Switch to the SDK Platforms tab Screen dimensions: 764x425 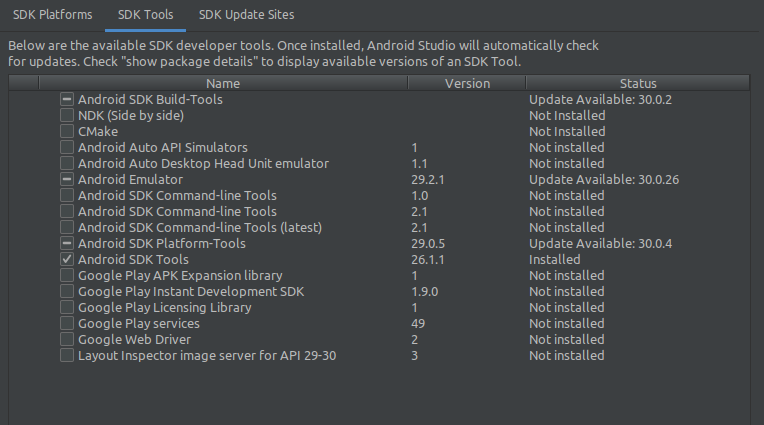tap(53, 15)
